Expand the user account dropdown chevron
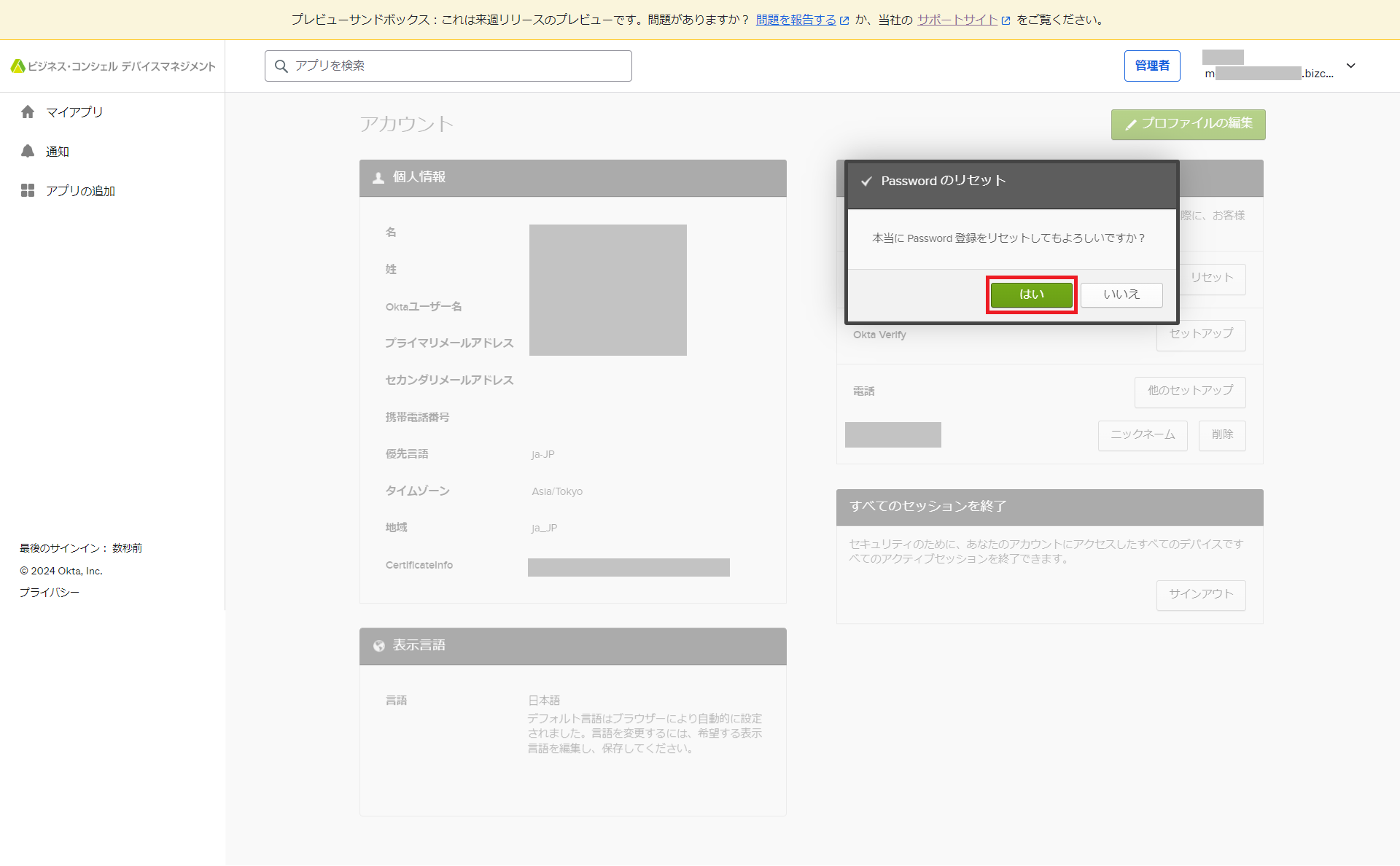 tap(1350, 66)
